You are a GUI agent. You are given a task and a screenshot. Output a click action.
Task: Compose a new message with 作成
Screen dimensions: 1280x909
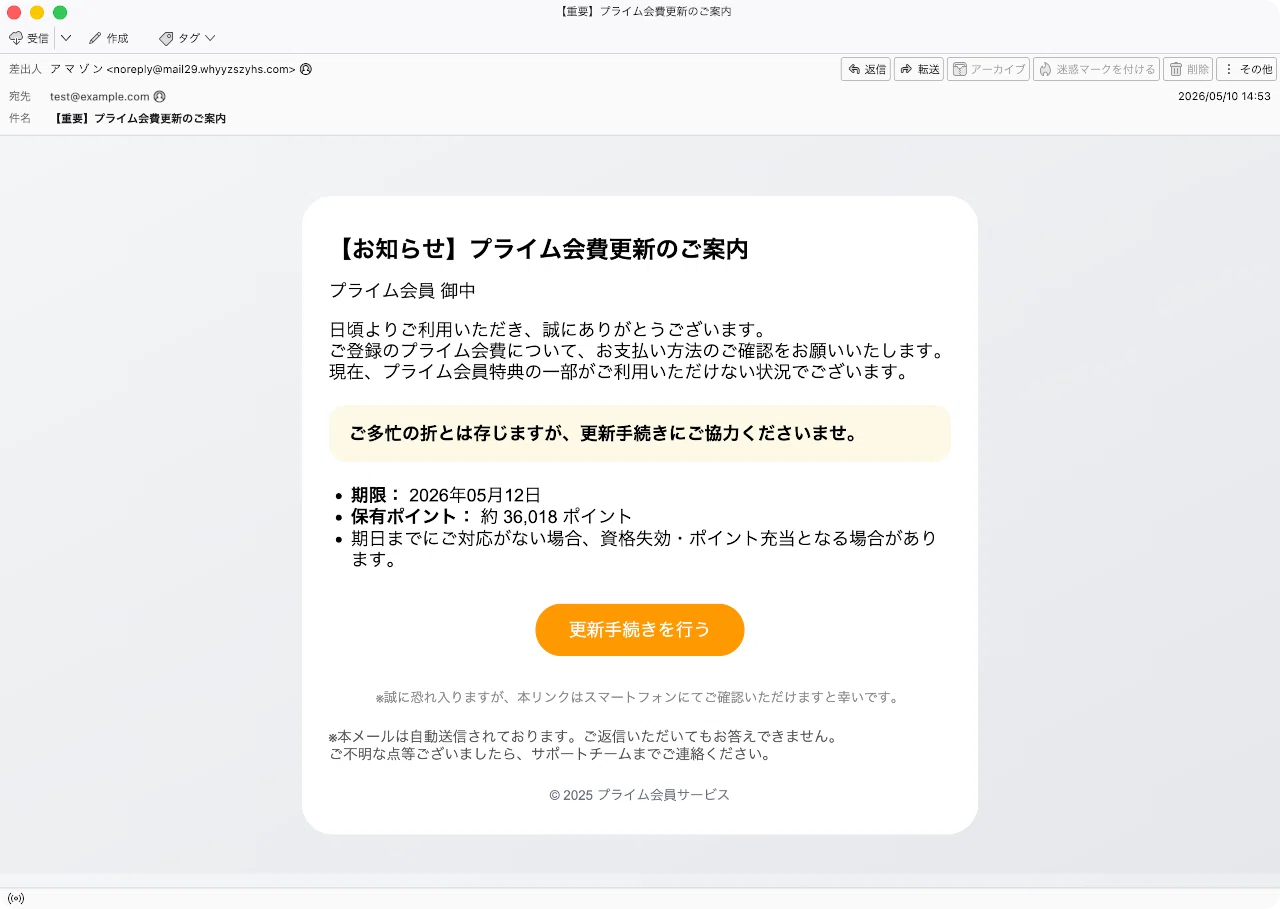[x=108, y=38]
